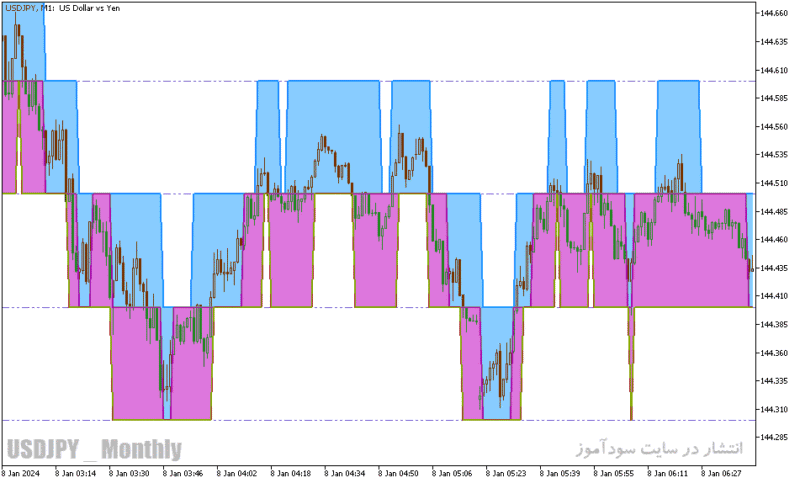Screen dimensions: 800x483
Task: Click the Persian watermark text at bottom right
Action: [x=660, y=448]
